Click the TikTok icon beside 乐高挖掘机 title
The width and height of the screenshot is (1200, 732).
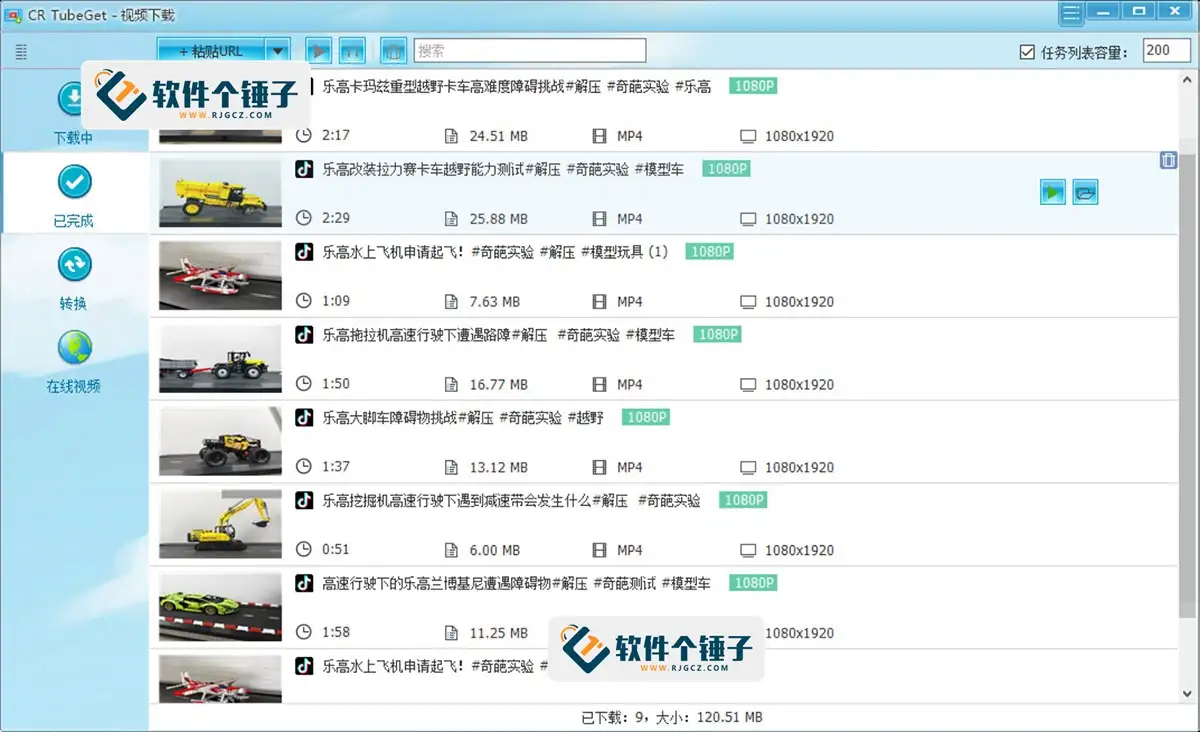pyautogui.click(x=304, y=500)
